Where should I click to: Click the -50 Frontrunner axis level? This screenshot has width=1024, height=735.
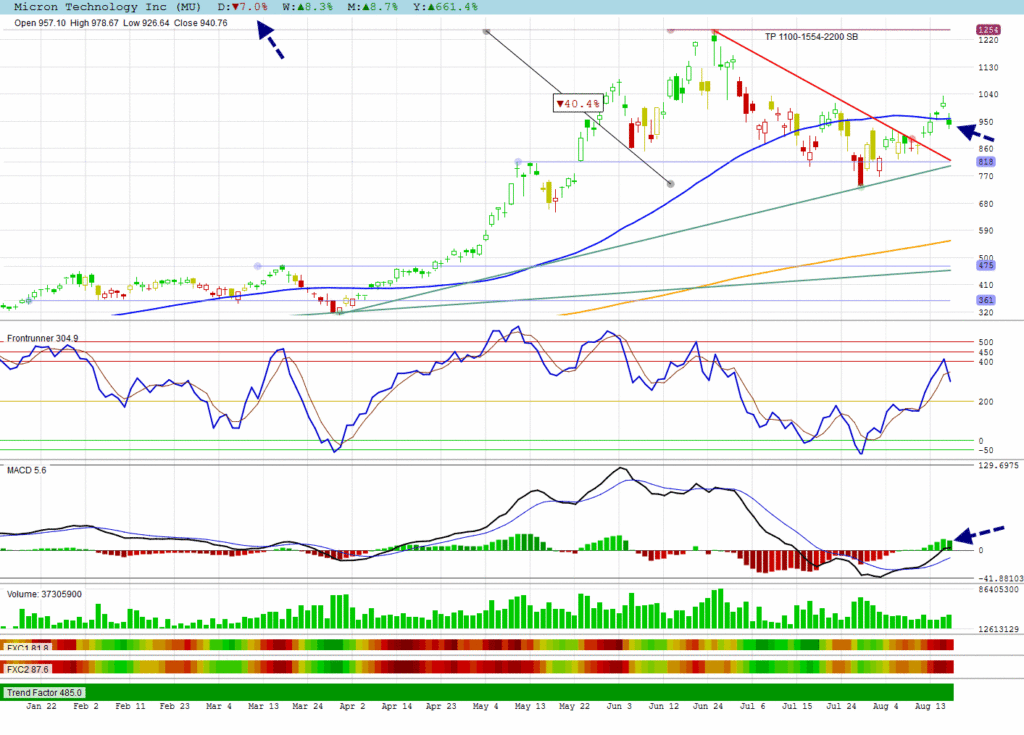(x=985, y=450)
